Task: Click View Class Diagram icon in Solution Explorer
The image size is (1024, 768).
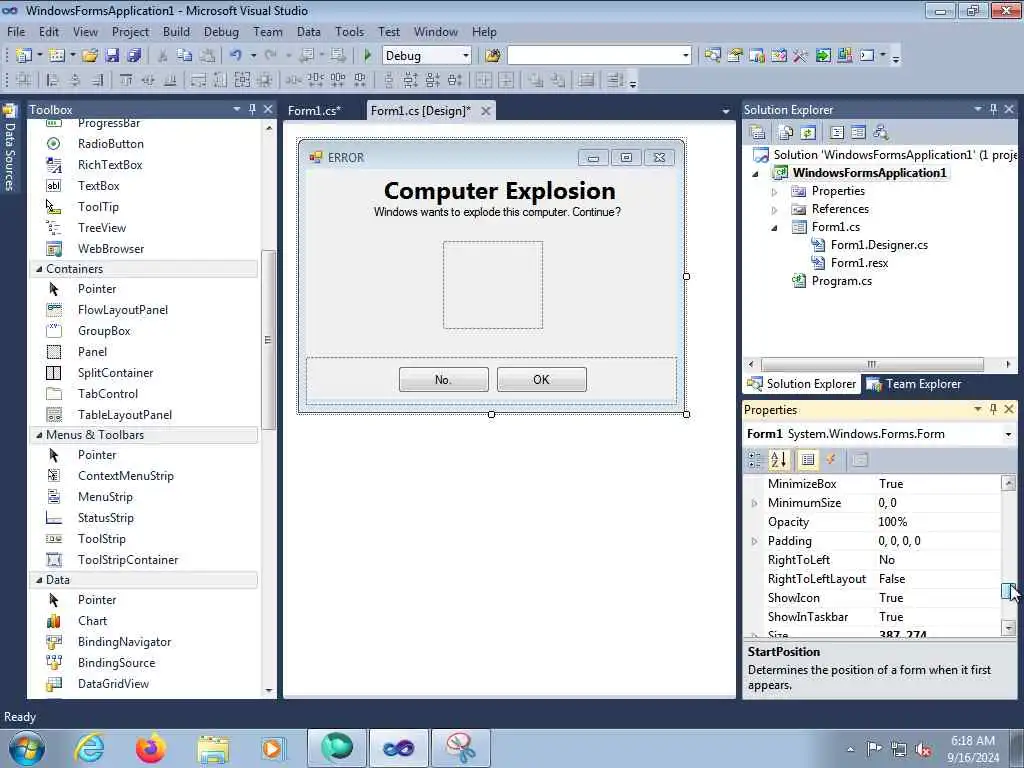Action: coord(880,133)
